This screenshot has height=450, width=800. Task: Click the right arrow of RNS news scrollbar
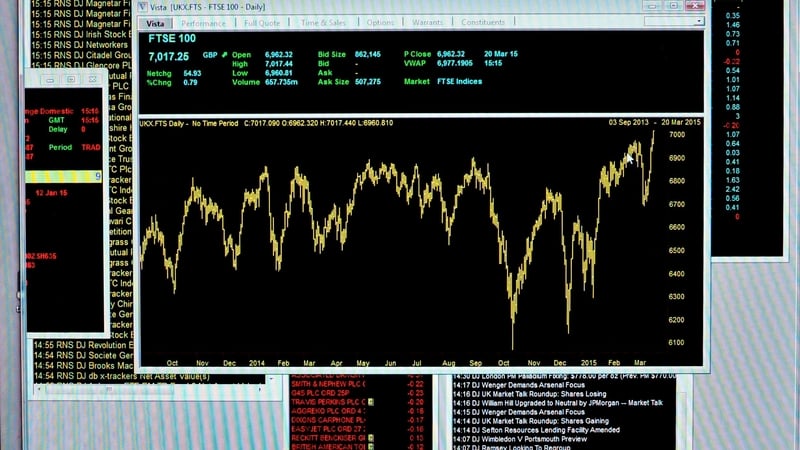click(260, 389)
